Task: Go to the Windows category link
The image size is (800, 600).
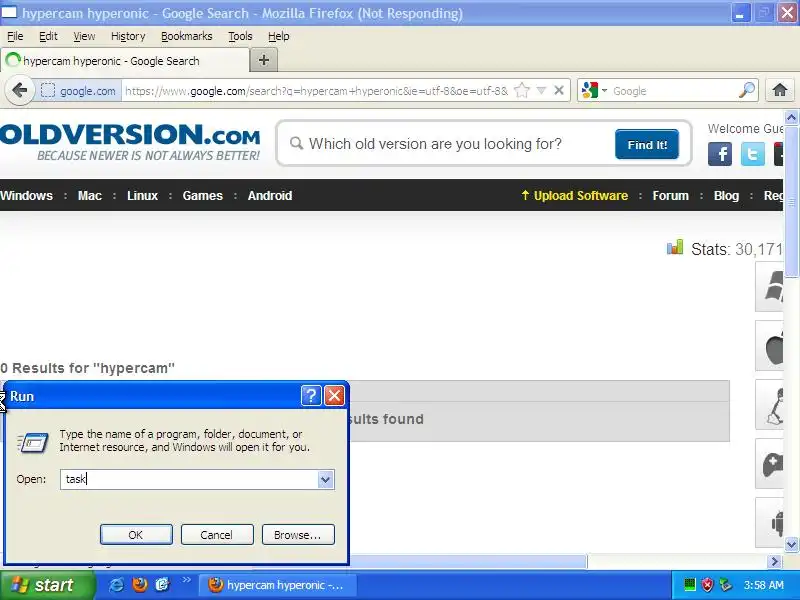Action: [x=27, y=196]
